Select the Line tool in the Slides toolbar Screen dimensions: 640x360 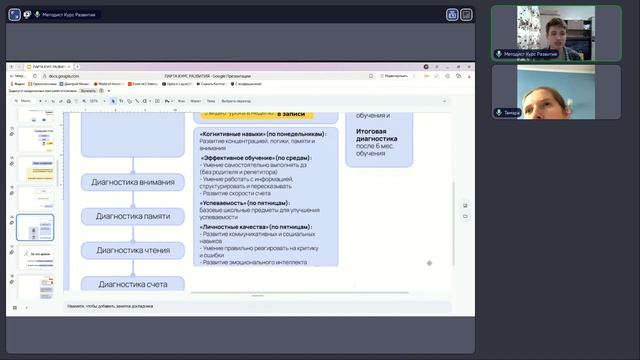tap(137, 101)
